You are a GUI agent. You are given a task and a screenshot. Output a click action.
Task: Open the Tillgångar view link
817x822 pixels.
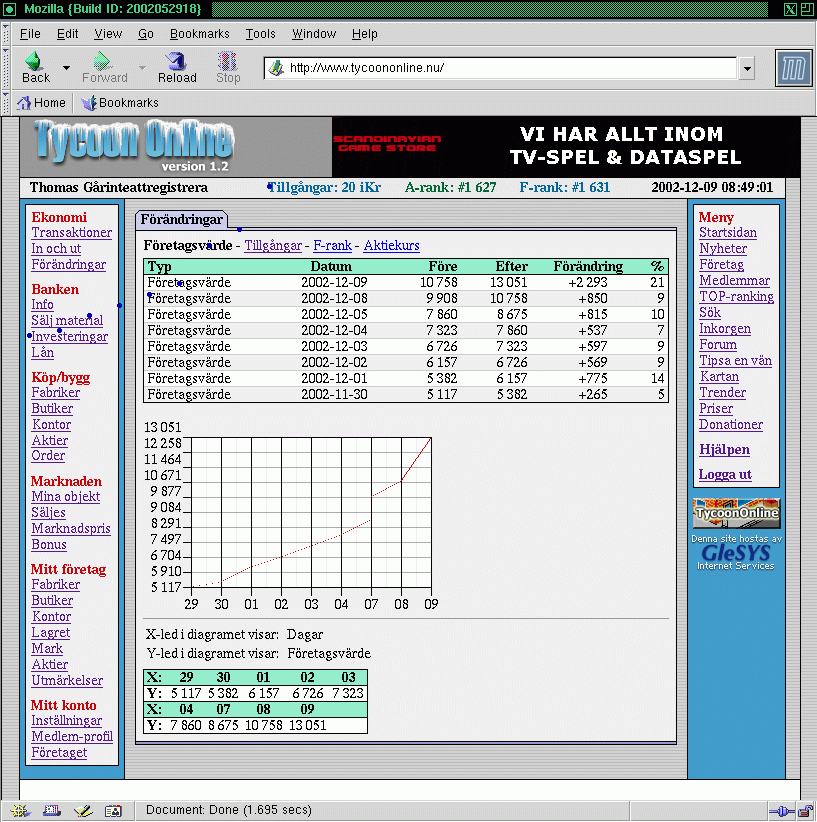pos(273,245)
